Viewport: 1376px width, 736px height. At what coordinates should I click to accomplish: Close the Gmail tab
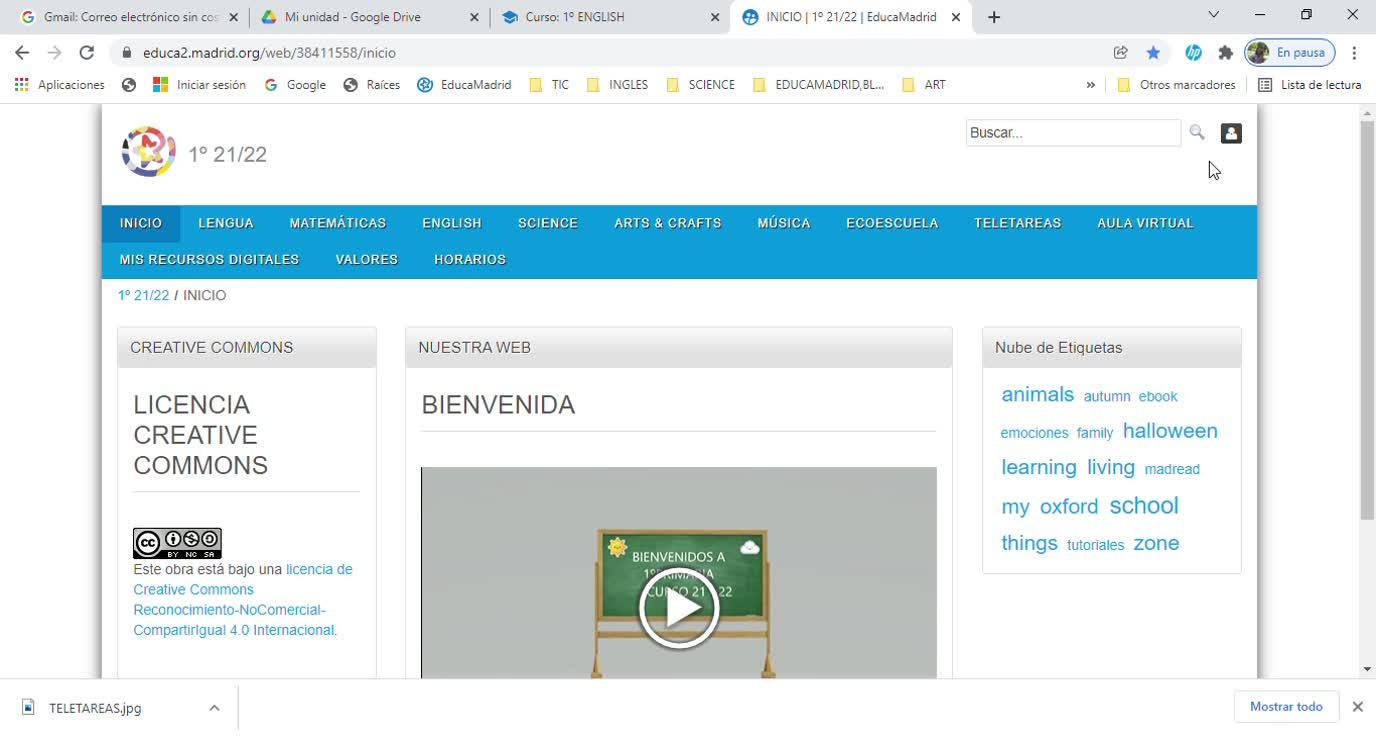click(234, 17)
